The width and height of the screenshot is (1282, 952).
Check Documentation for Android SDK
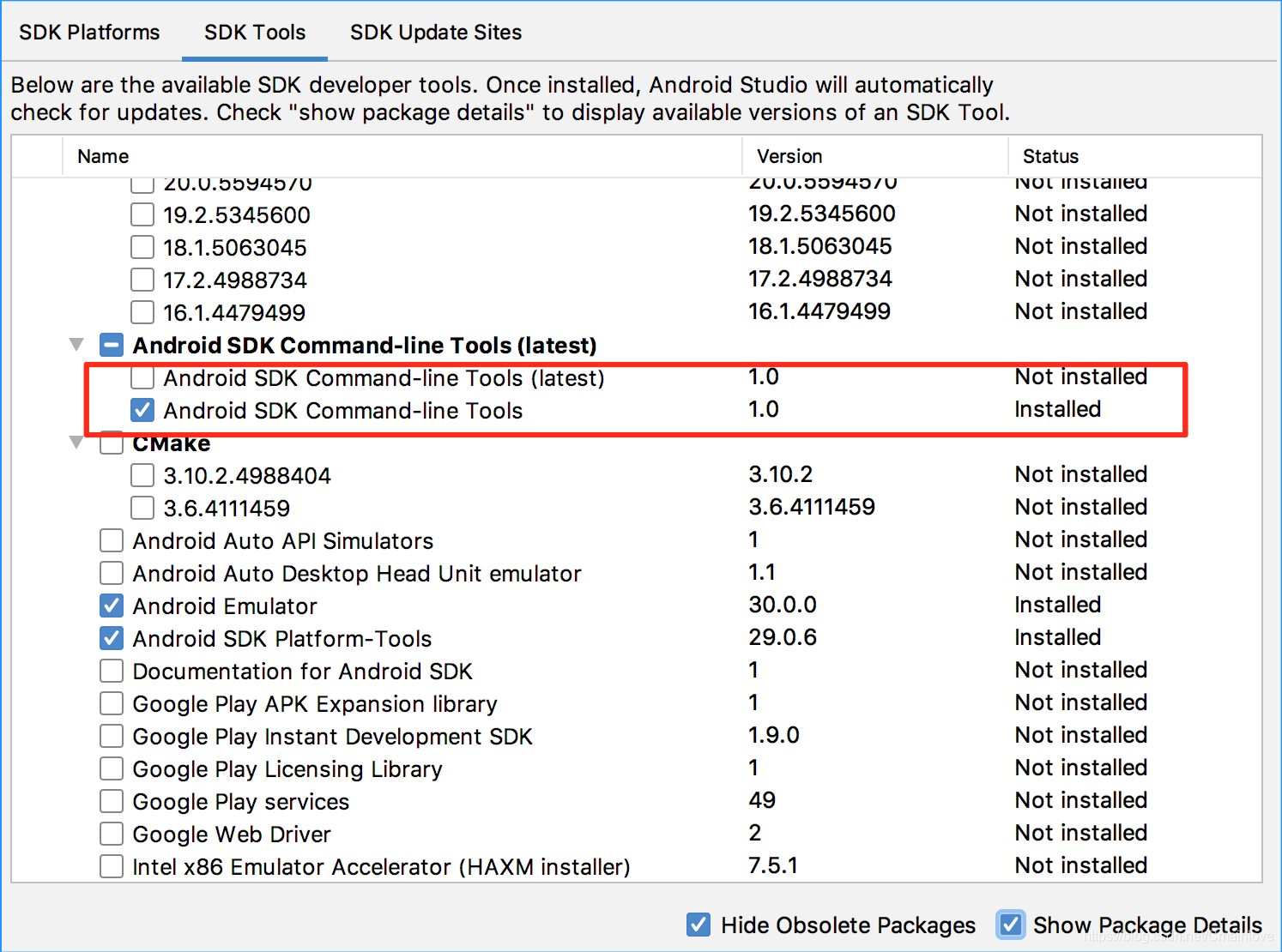point(112,671)
